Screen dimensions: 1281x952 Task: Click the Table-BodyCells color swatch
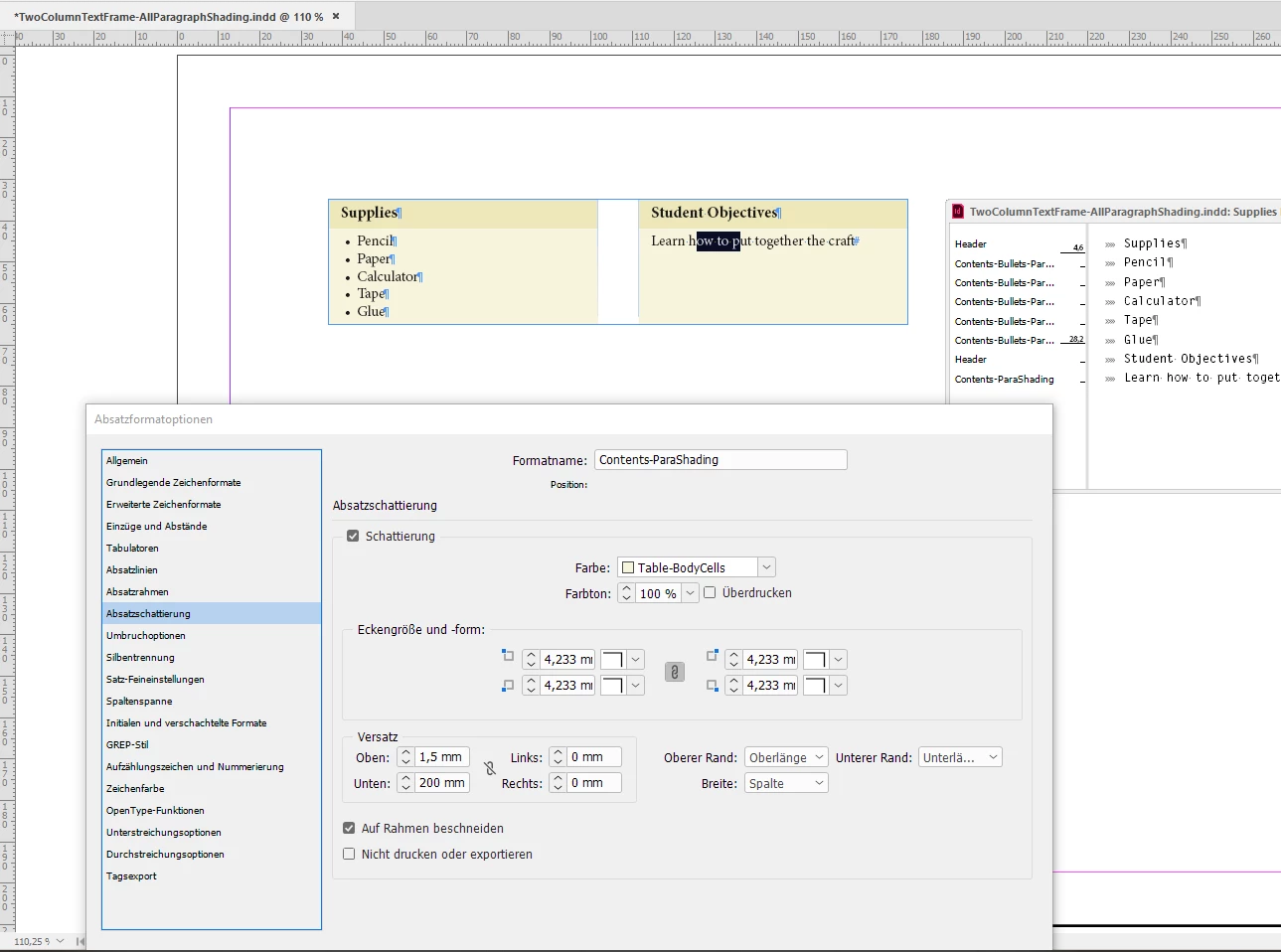point(627,567)
